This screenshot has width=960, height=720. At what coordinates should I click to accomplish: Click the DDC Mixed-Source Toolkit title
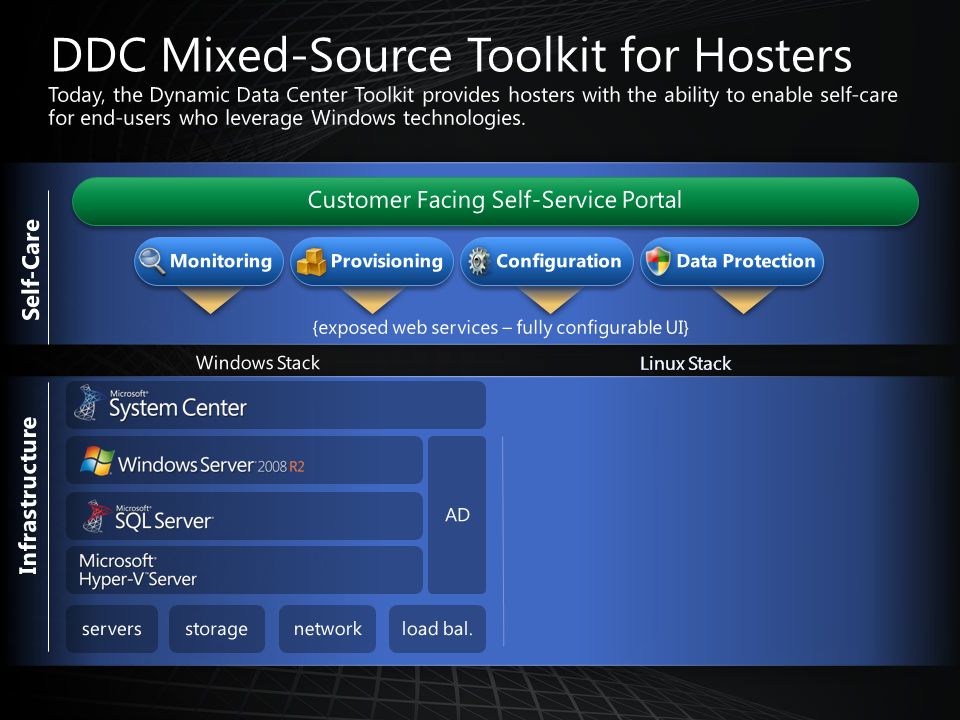click(451, 55)
